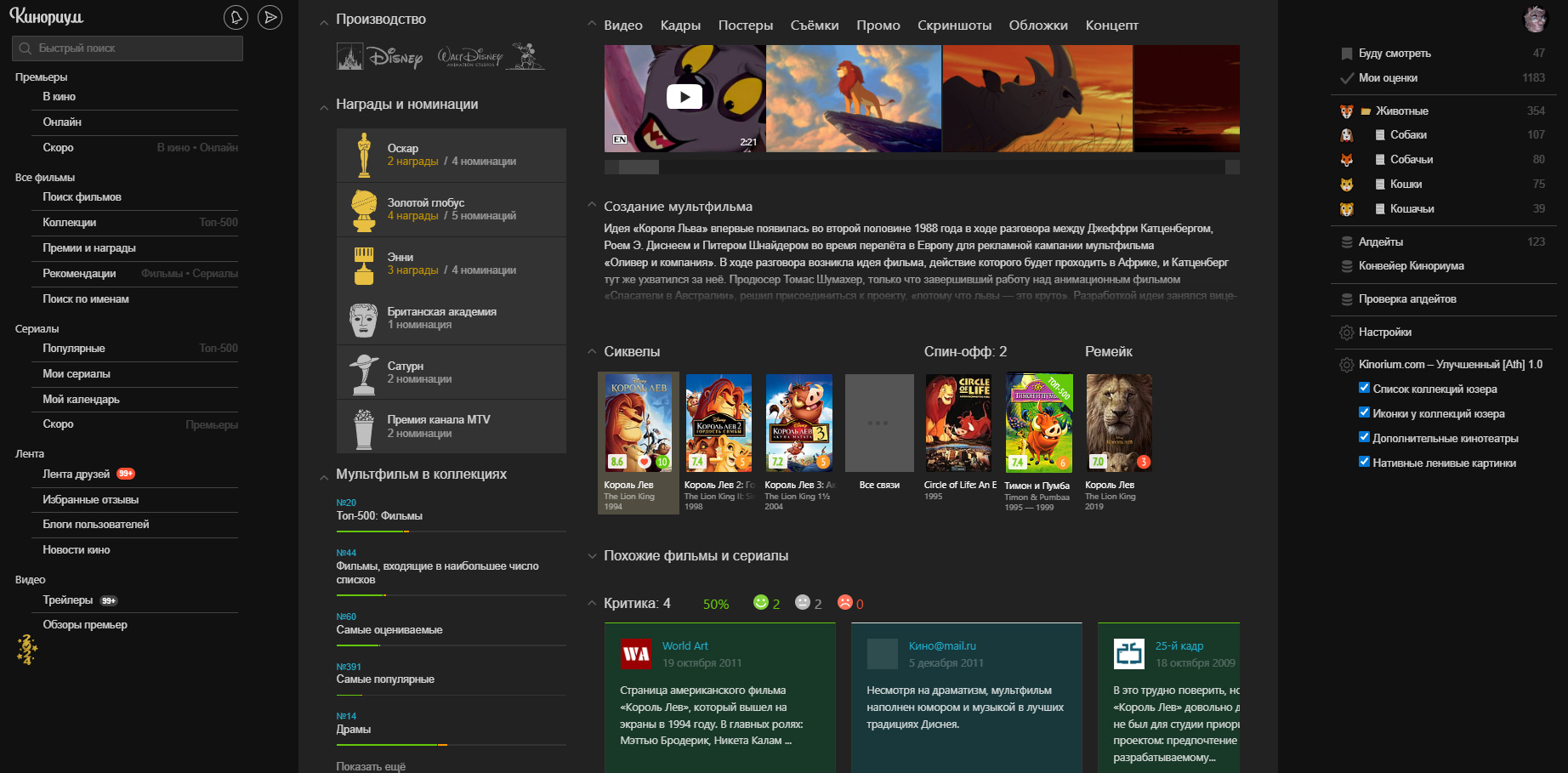The width and height of the screenshot is (1568, 773).
Task: Click the Собачьи collection fox icon
Action: [x=1347, y=160]
